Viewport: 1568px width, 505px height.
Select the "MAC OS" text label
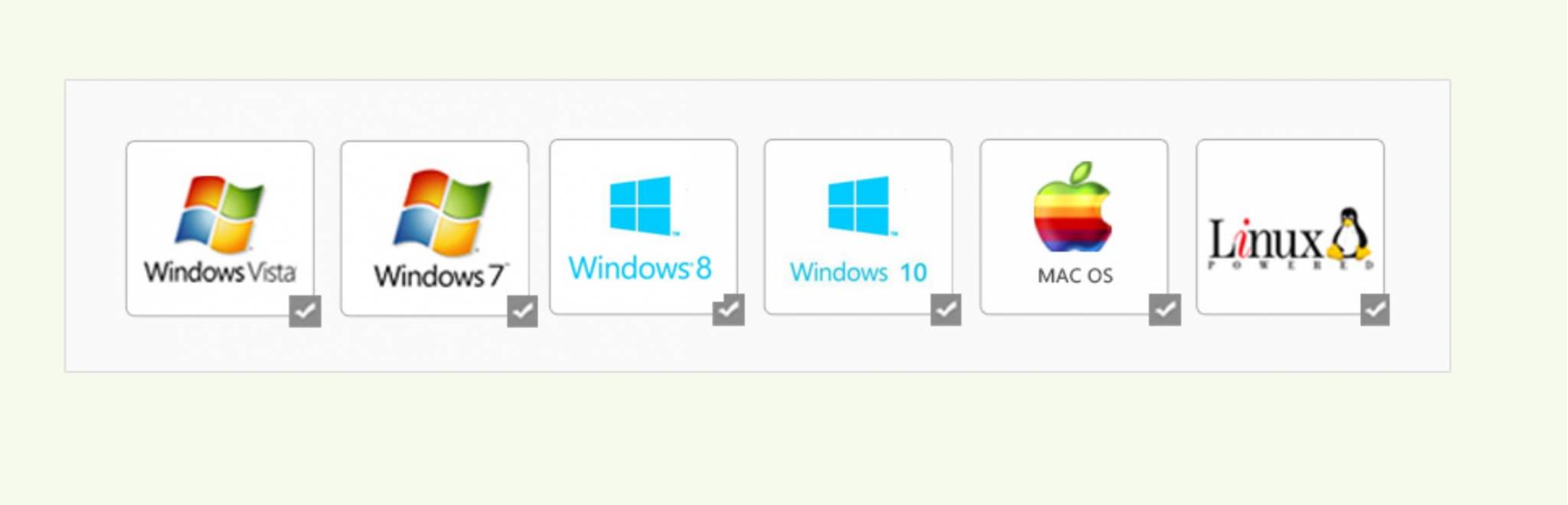point(1075,275)
